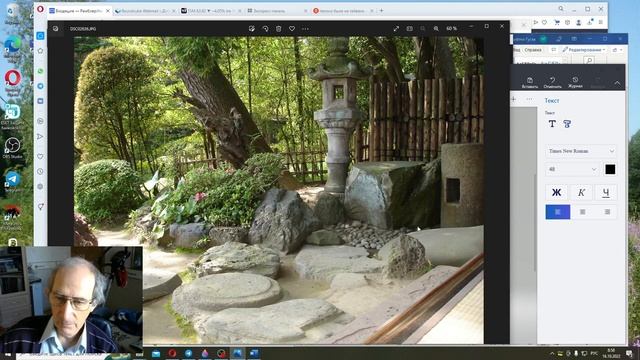Screen dimensions: 640x360
Task: Show hidden system tray icons
Action: 552,353
